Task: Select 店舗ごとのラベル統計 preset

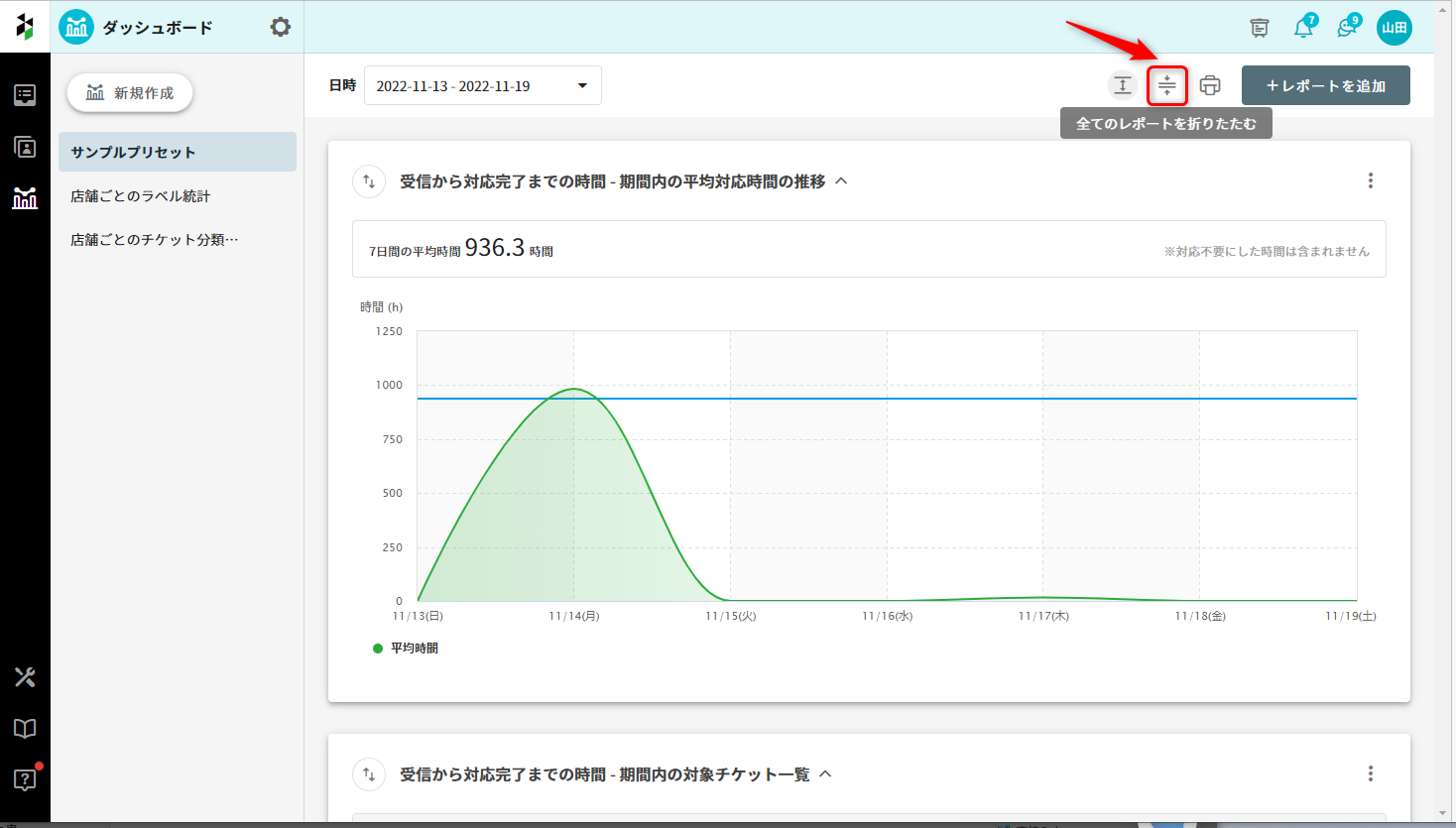Action: pyautogui.click(x=141, y=196)
